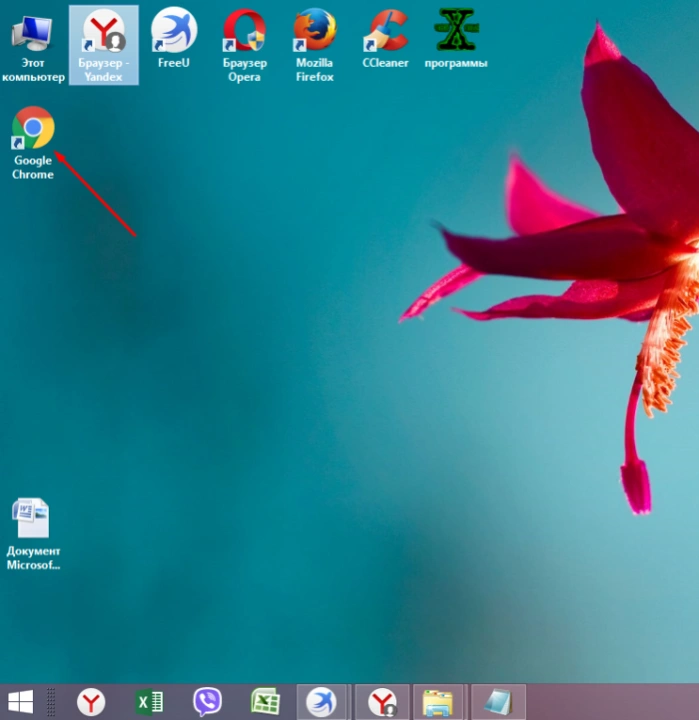The width and height of the screenshot is (699, 720).
Task: Switch to the Notepad taskbar window
Action: pyautogui.click(x=498, y=702)
